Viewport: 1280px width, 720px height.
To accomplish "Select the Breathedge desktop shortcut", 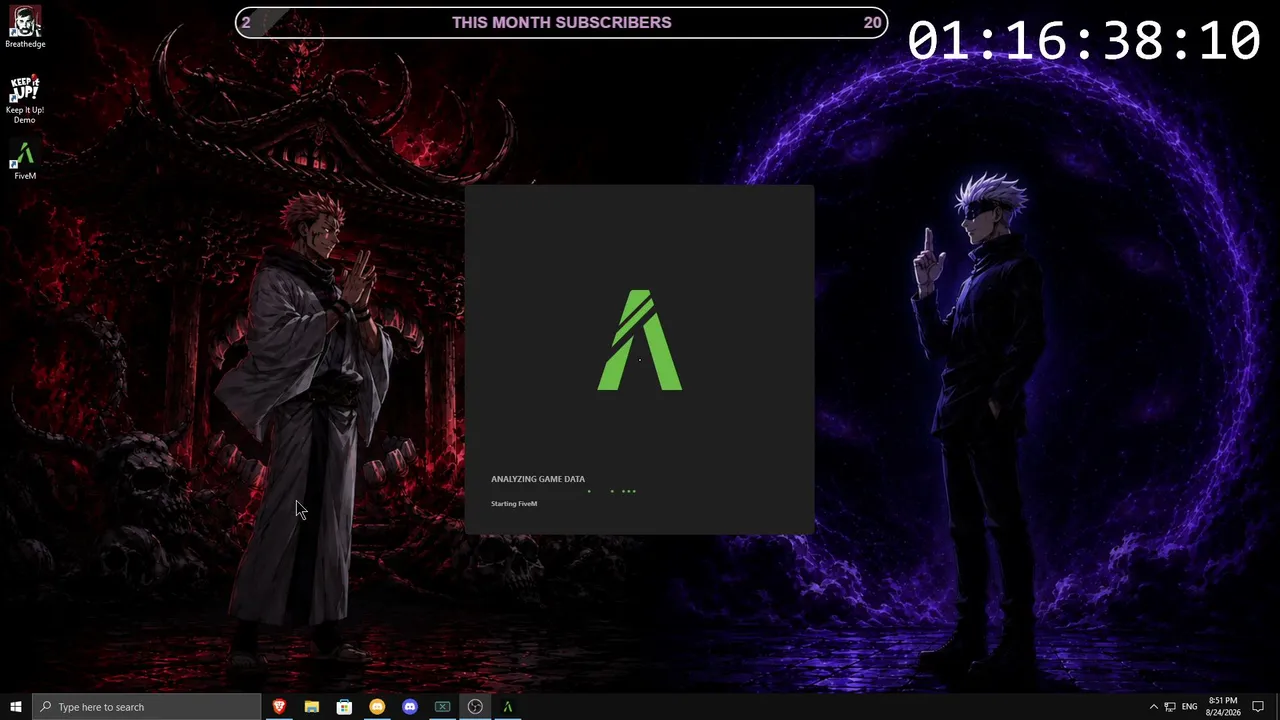I will click(25, 27).
